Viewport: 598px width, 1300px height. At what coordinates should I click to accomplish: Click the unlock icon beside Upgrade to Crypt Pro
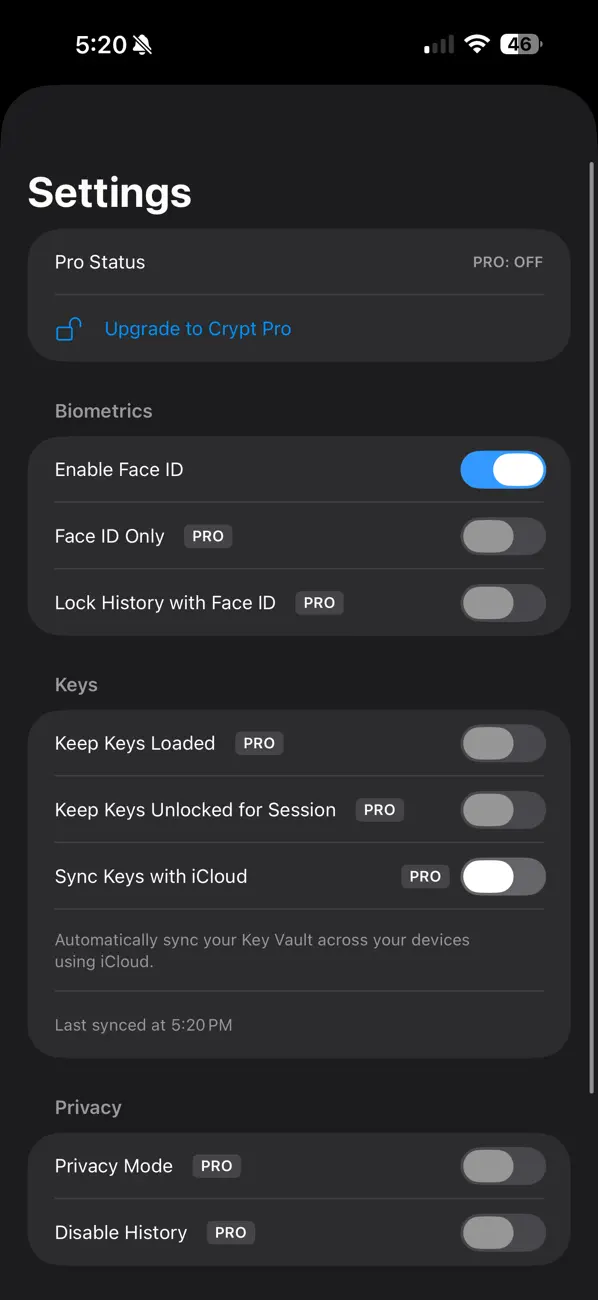[x=68, y=328]
